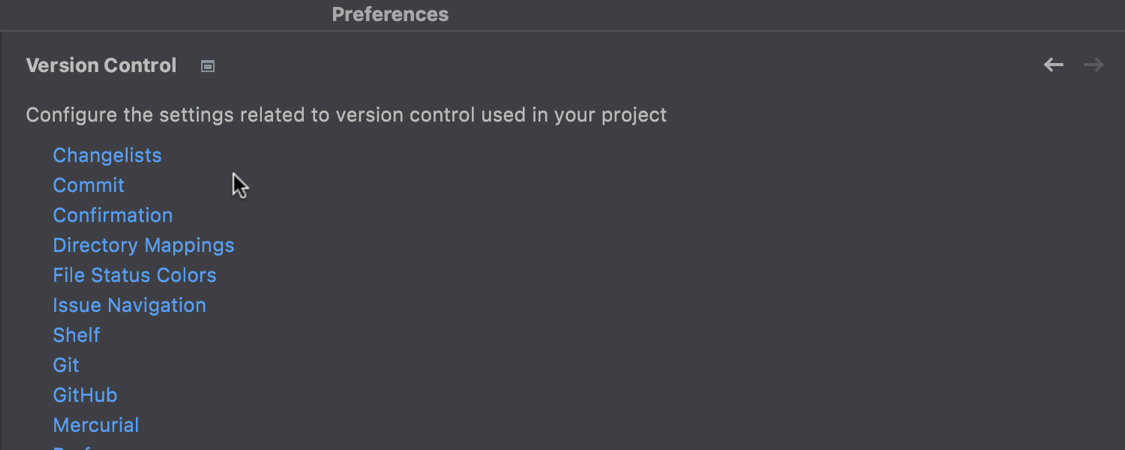Select the Directory Mappings link
This screenshot has width=1125, height=450.
(143, 245)
